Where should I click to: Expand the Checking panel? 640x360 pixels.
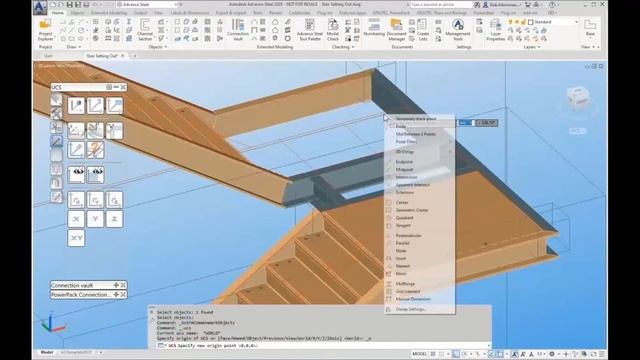click(x=342, y=47)
